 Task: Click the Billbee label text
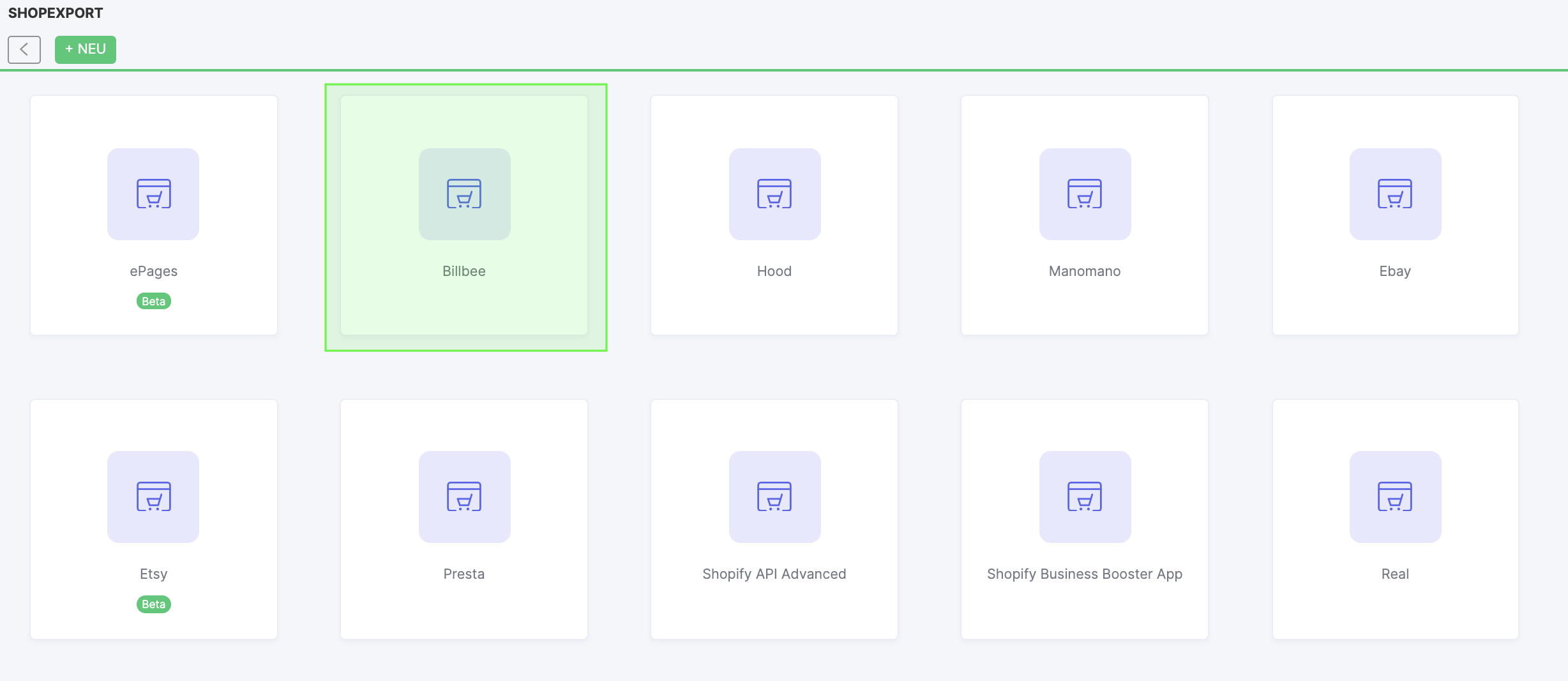pos(464,272)
